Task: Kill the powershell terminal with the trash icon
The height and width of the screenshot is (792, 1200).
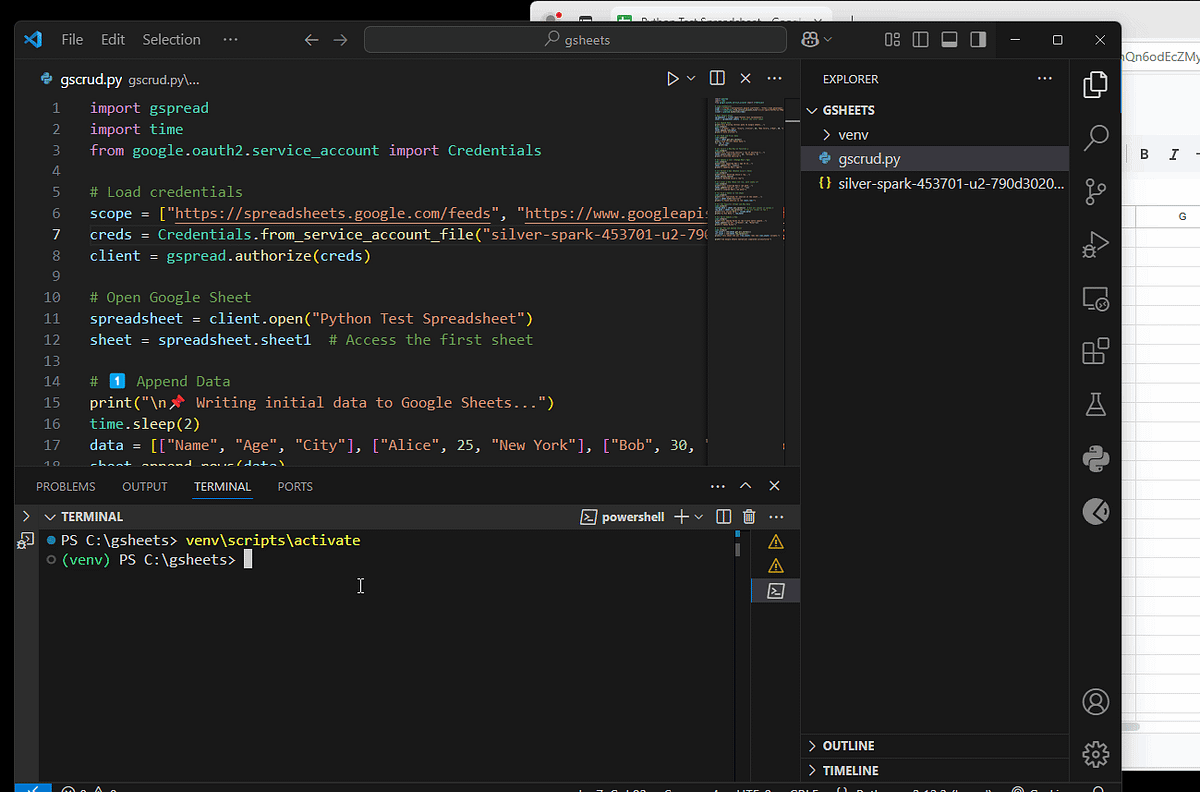Action: pos(749,517)
